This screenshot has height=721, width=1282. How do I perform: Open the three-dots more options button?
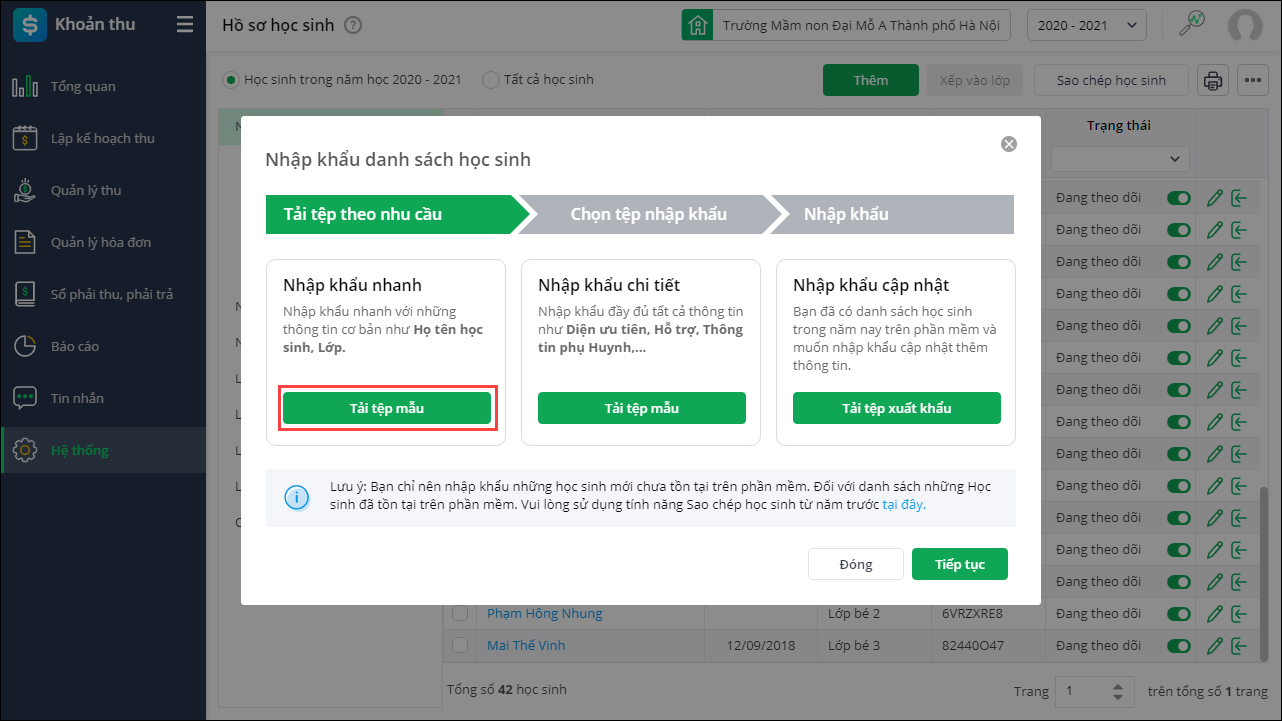[x=1252, y=81]
